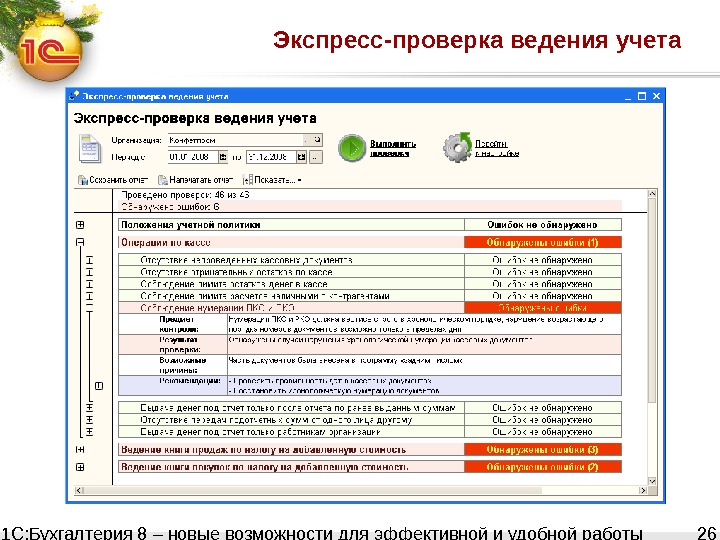Image resolution: width=720 pixels, height=540 pixels.
Task: Minimize the Экспресс-проверка window
Action: (628, 96)
